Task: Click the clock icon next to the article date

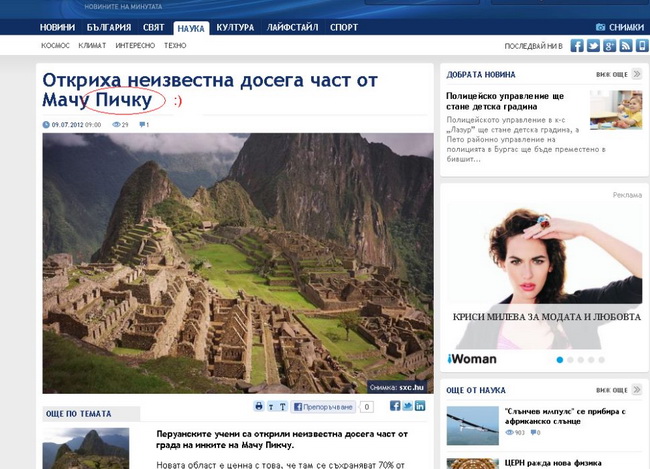Action: coord(46,124)
